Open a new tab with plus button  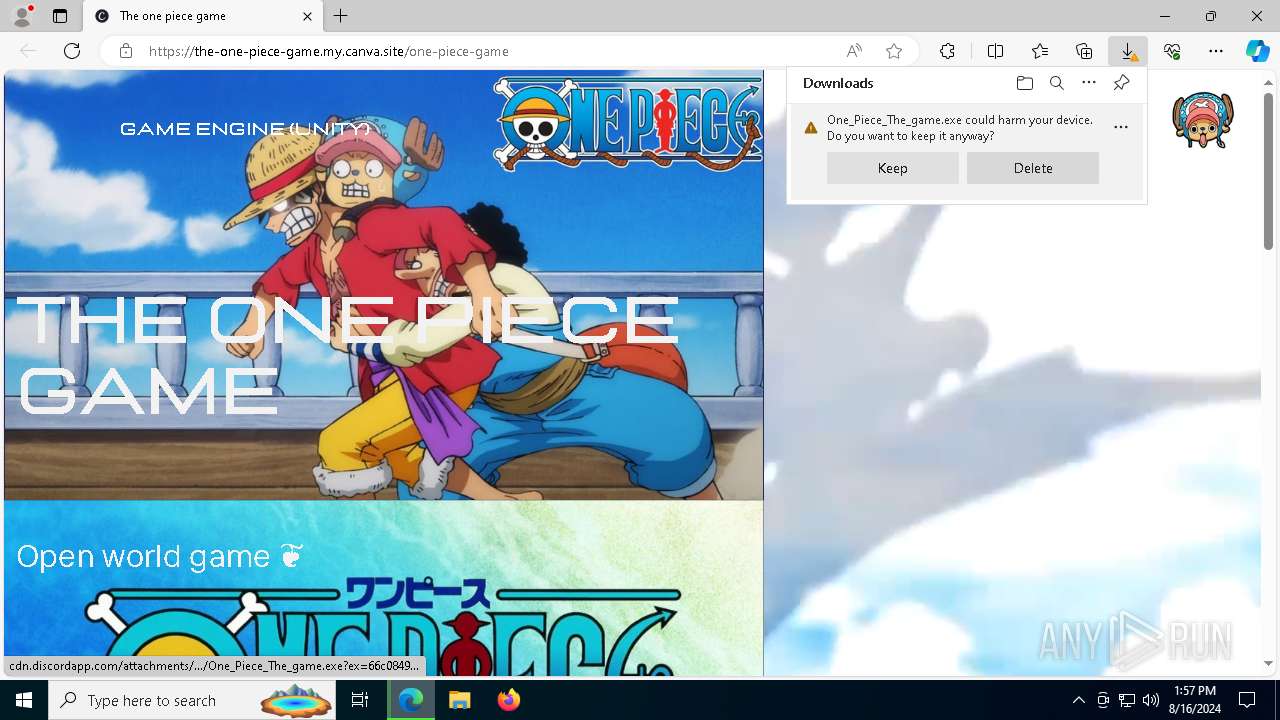[x=341, y=16]
